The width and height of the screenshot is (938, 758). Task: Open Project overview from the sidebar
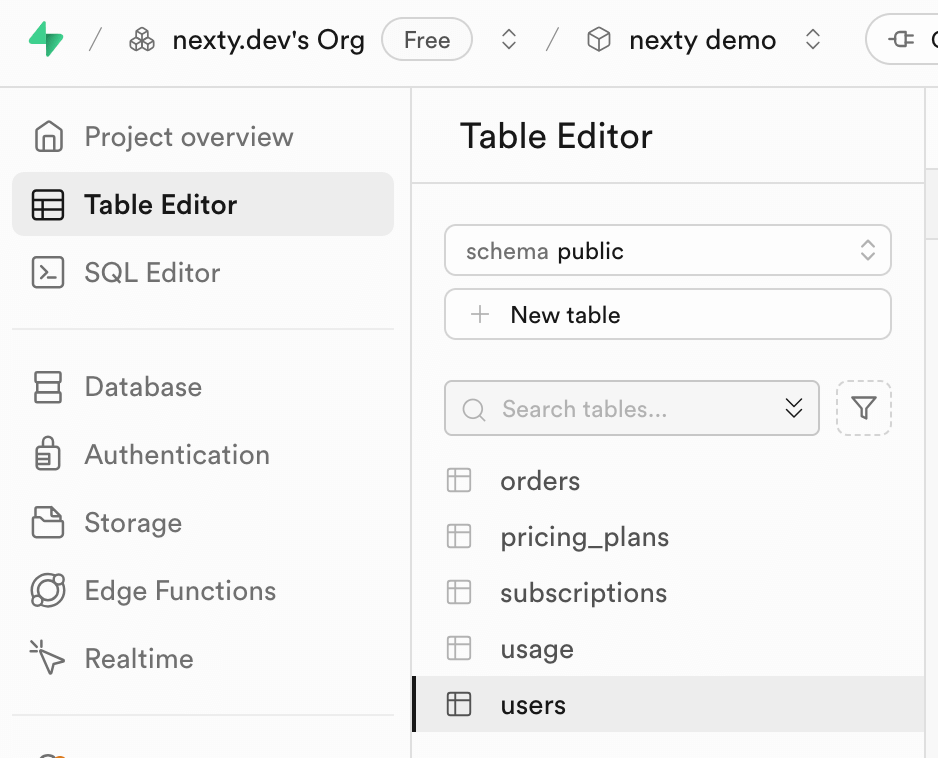pyautogui.click(x=188, y=137)
